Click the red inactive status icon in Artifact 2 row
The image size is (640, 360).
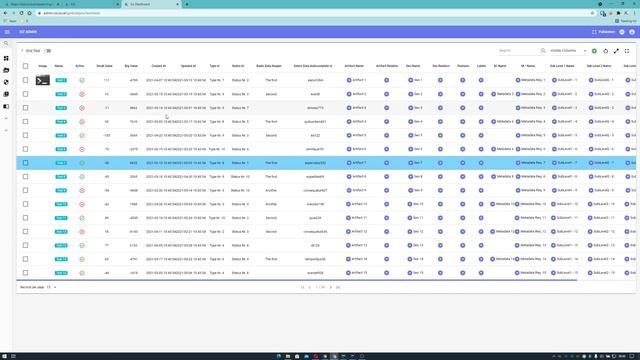click(x=82, y=94)
